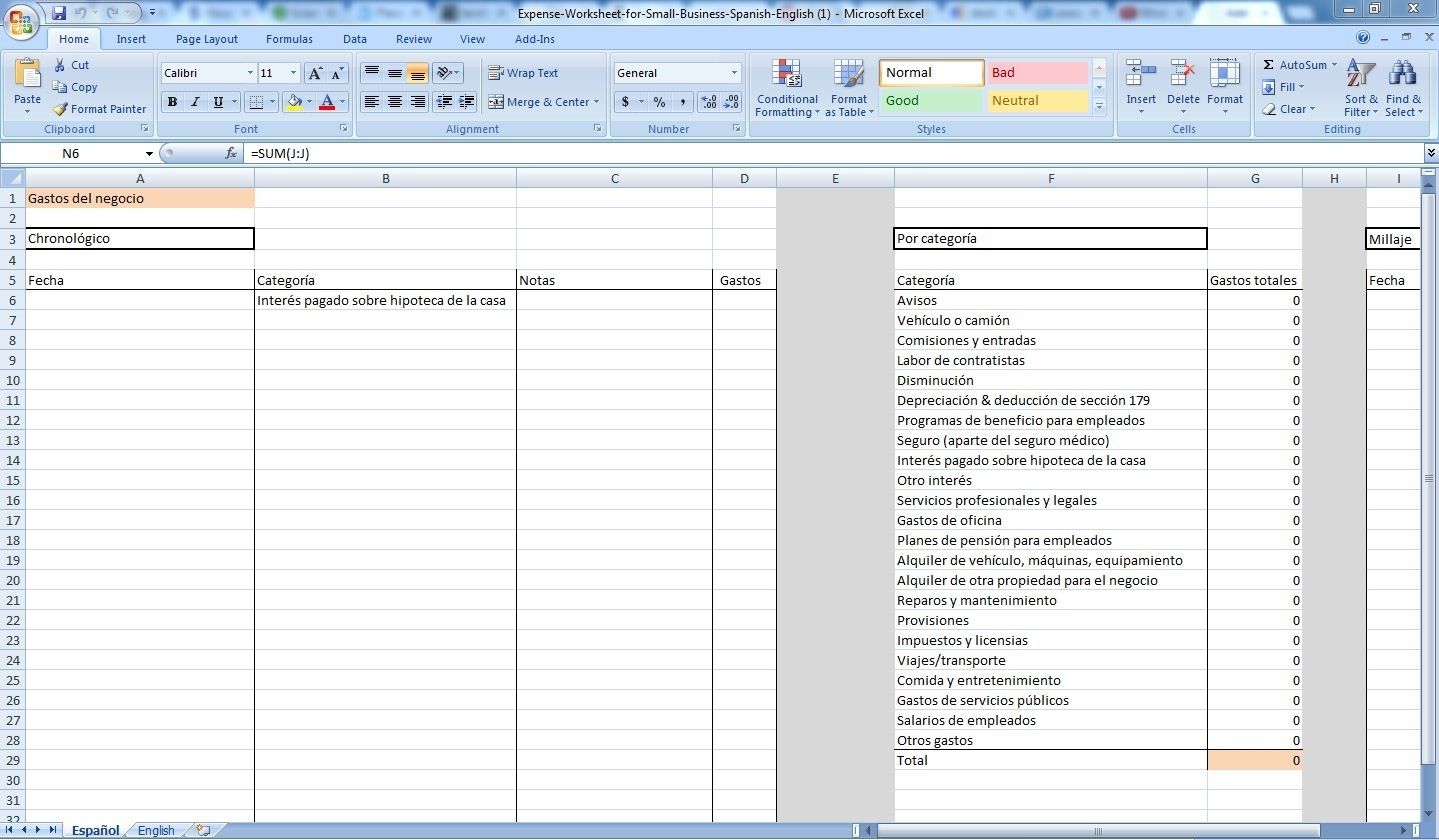Apply bold formatting
1439x840 pixels.
click(x=171, y=102)
